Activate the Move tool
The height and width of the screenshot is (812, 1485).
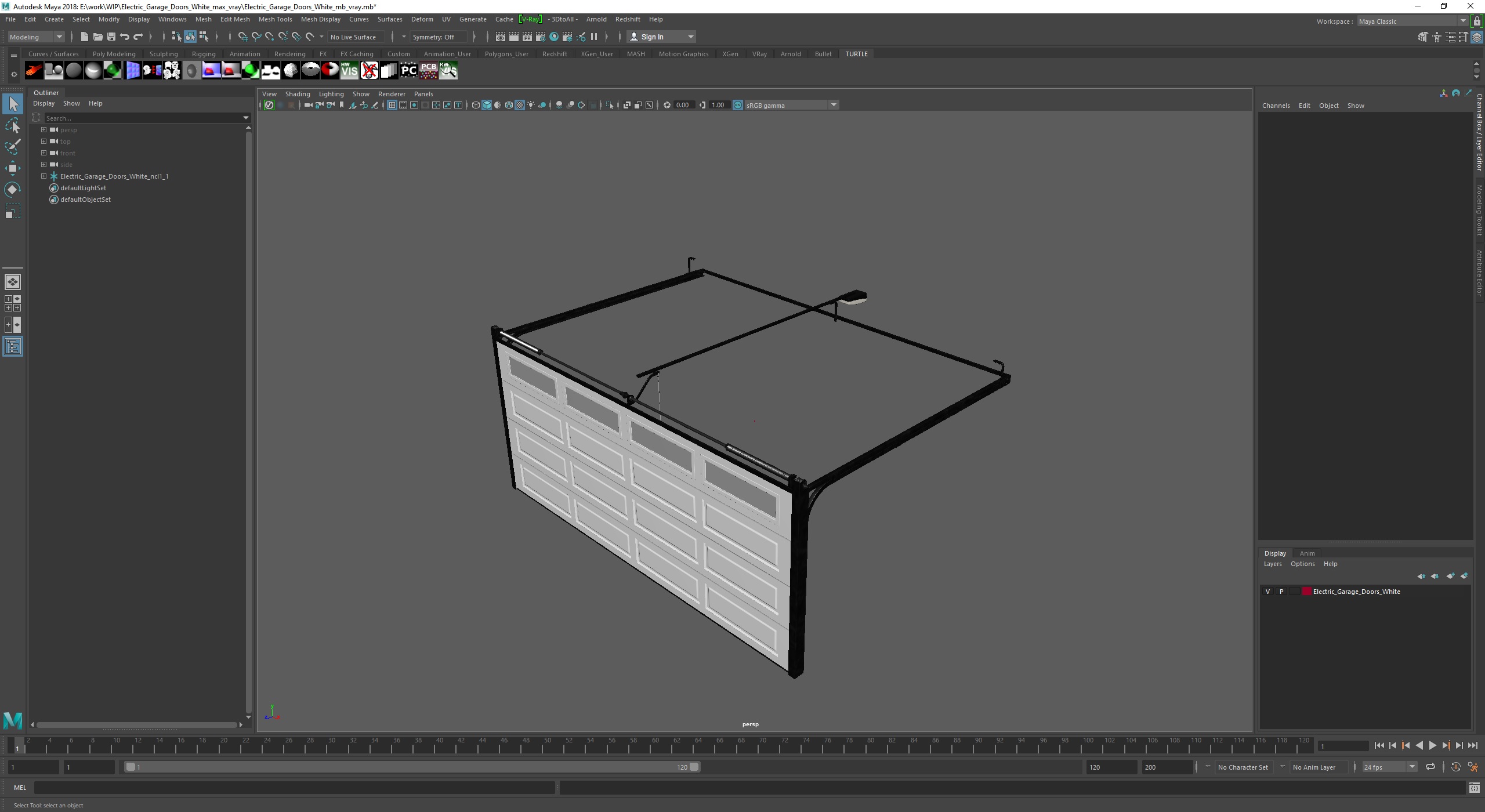pyautogui.click(x=13, y=168)
